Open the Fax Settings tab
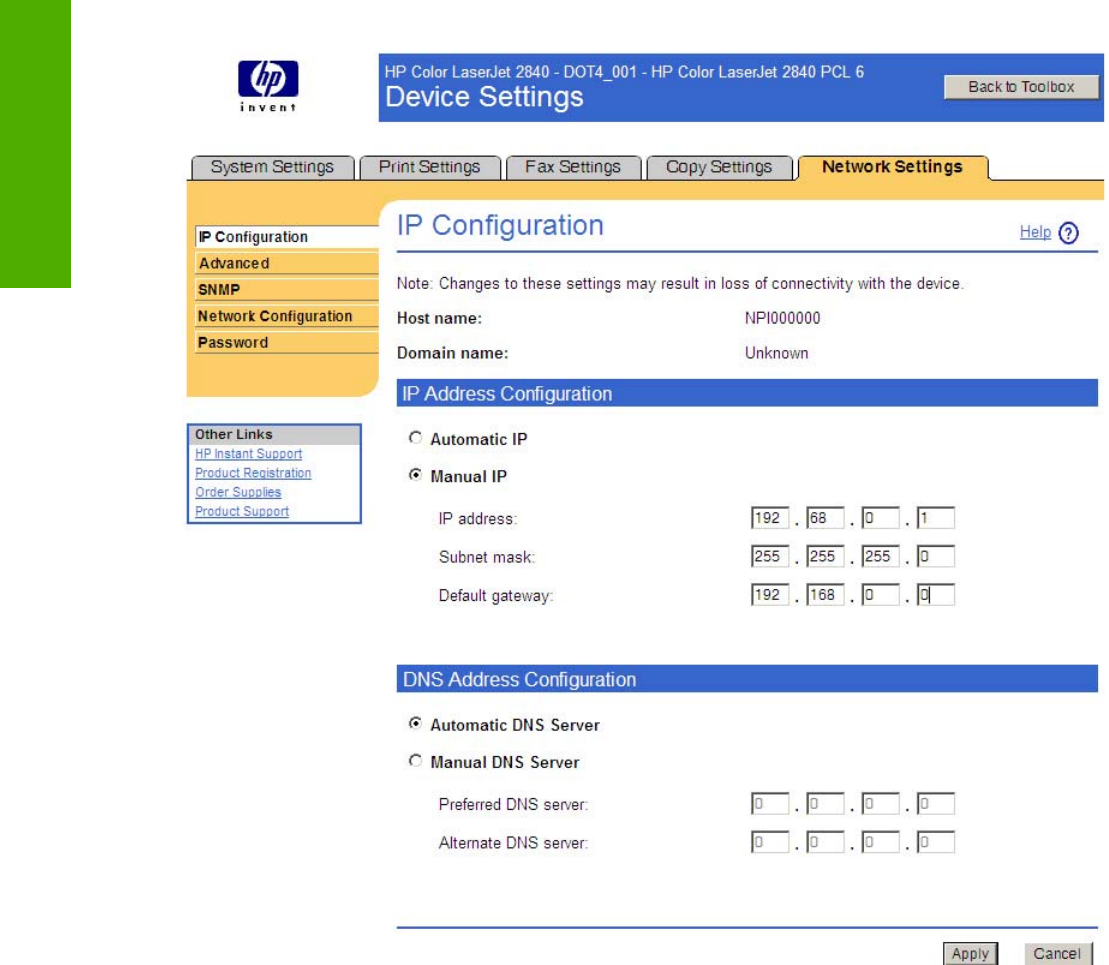1109x965 pixels. pos(573,168)
